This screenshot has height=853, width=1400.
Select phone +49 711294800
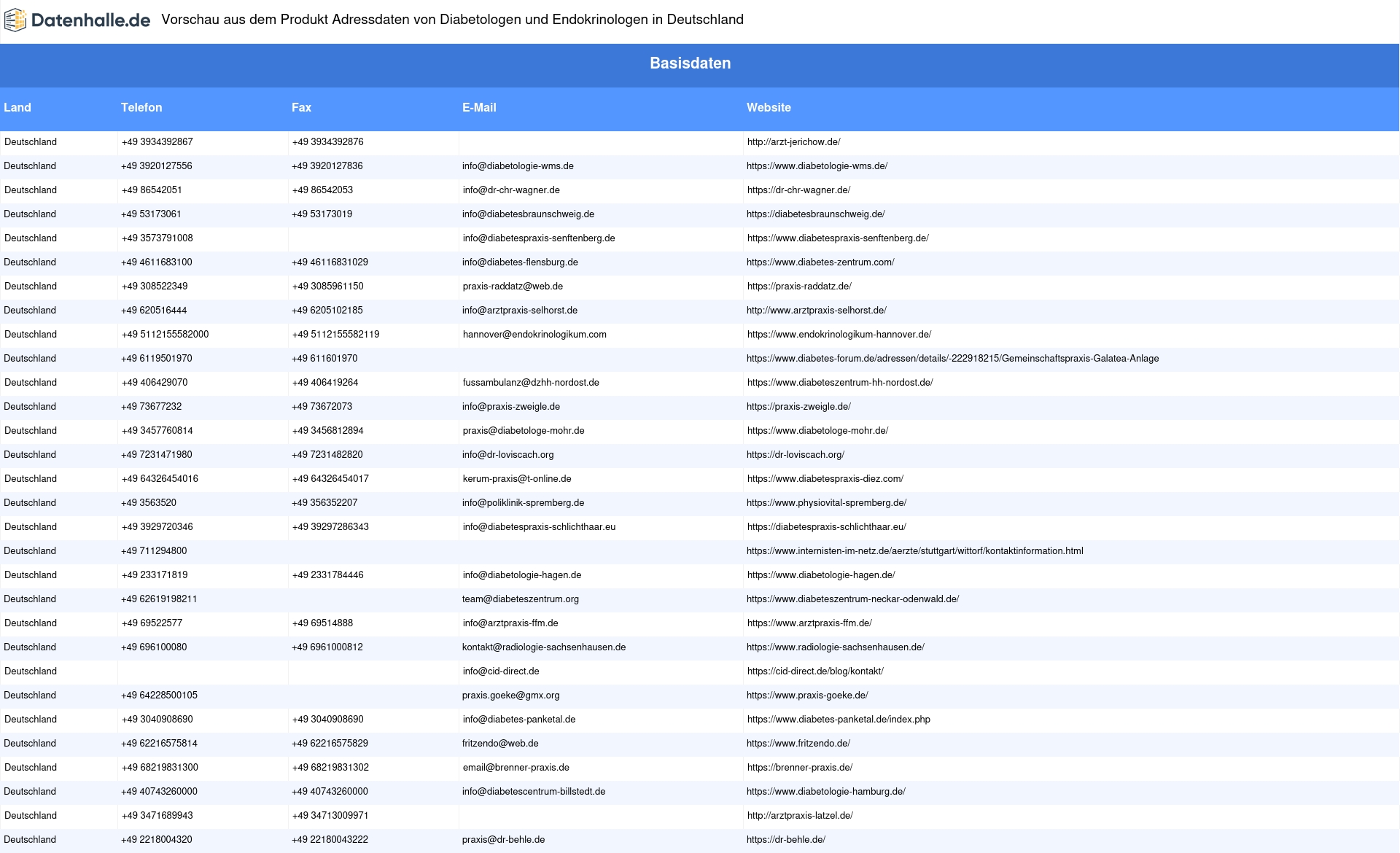coord(154,551)
